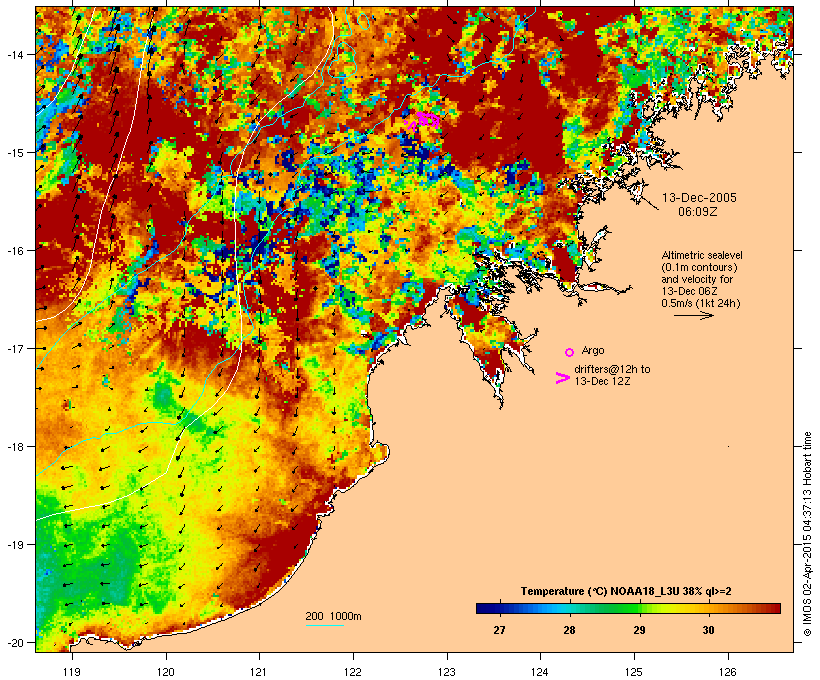Image resolution: width=820 pixels, height=680 pixels.
Task: Click the 'and velocity for' legend line
Action: (697, 279)
